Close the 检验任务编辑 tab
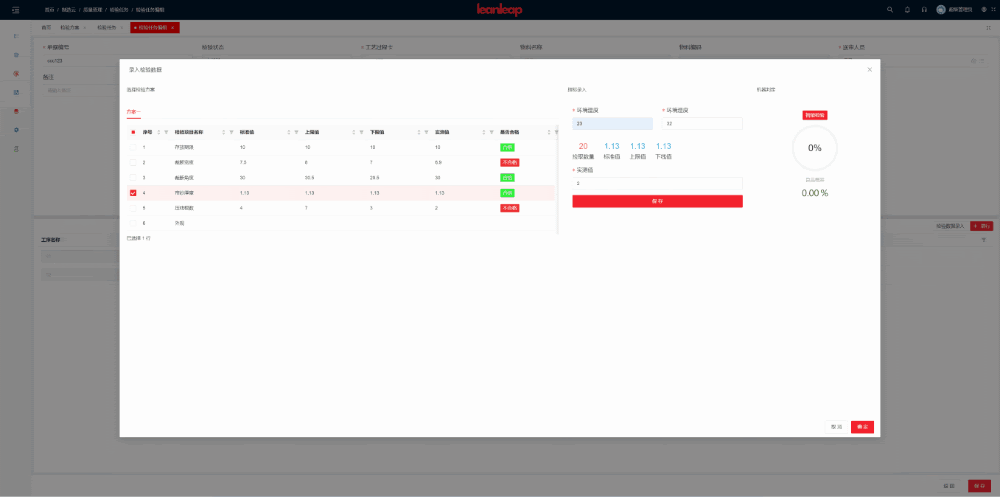The image size is (1000, 497). coord(173,27)
